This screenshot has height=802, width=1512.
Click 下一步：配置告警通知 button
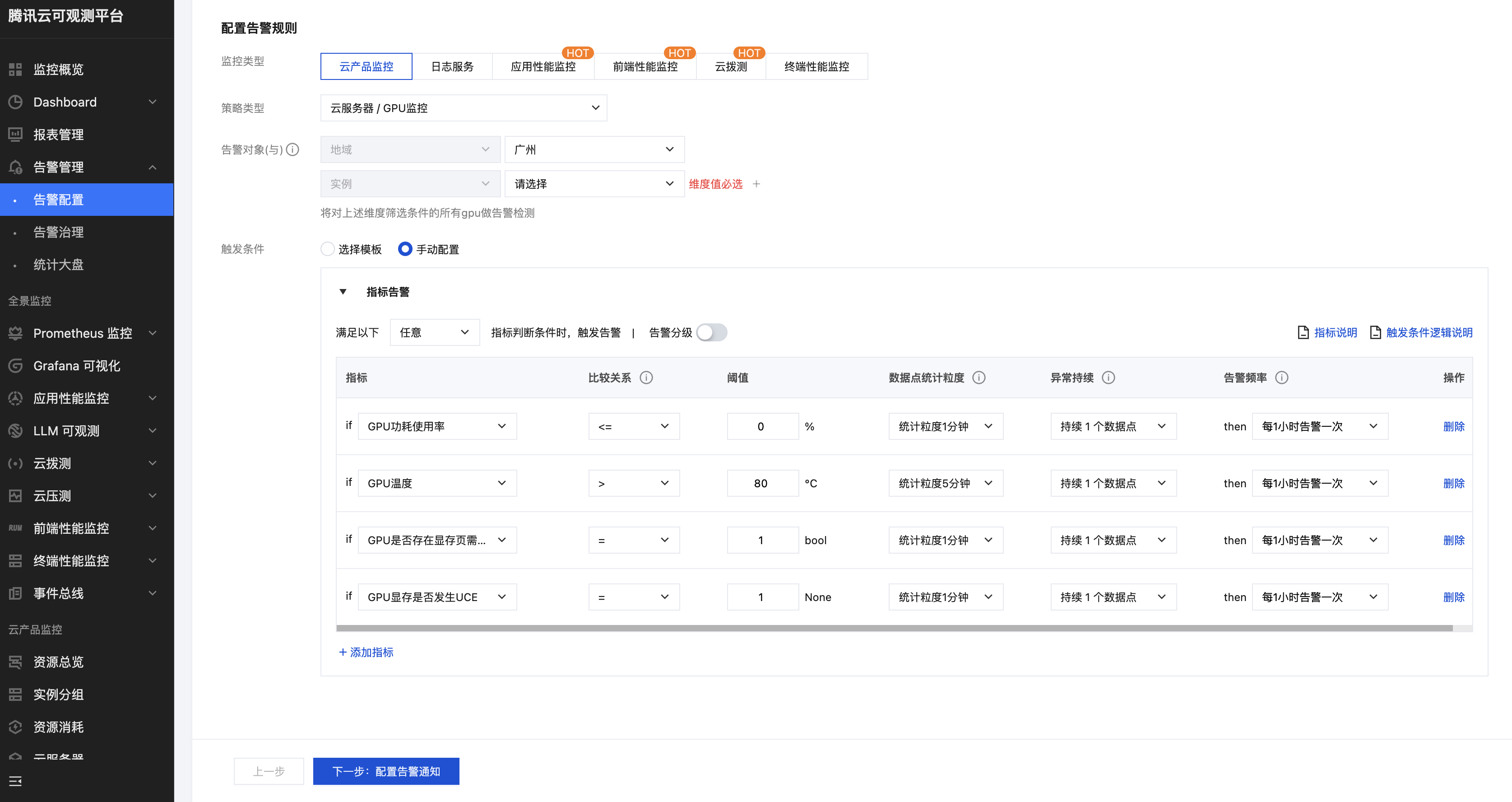coord(385,771)
